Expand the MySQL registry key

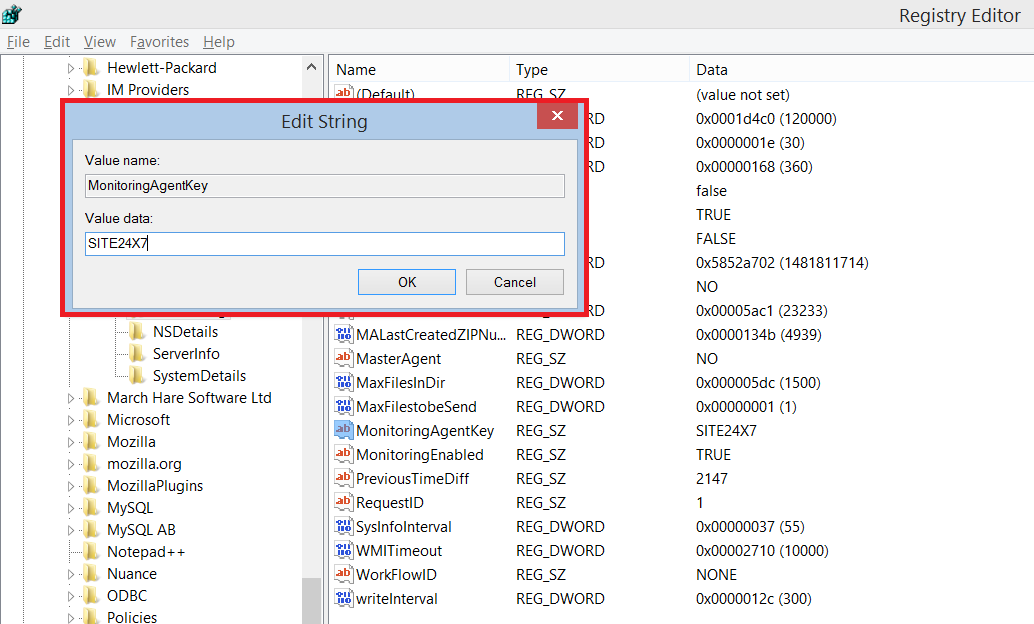tap(71, 508)
